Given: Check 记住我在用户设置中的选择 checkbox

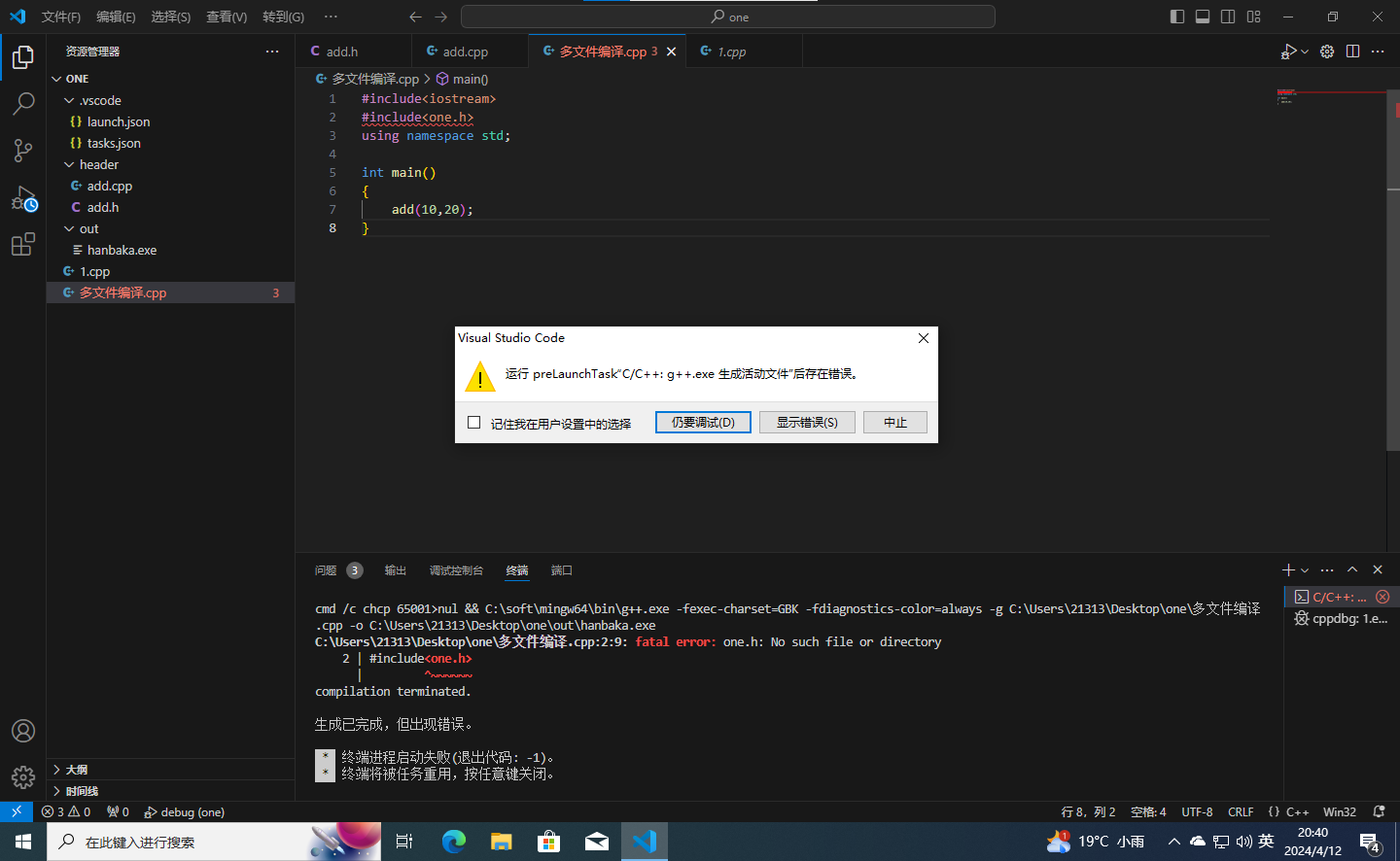Looking at the screenshot, I should click(474, 423).
